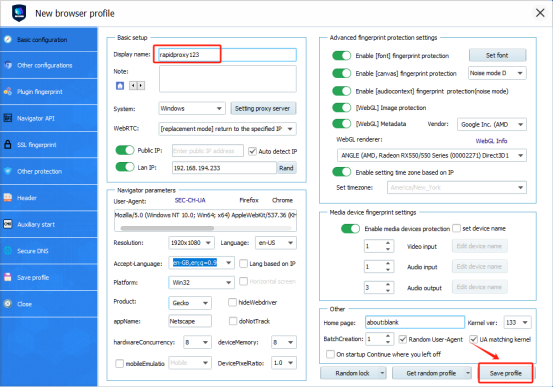Screen dimensions: 553x388
Task: Click the Auxiliary start sidebar icon
Action: (8, 224)
